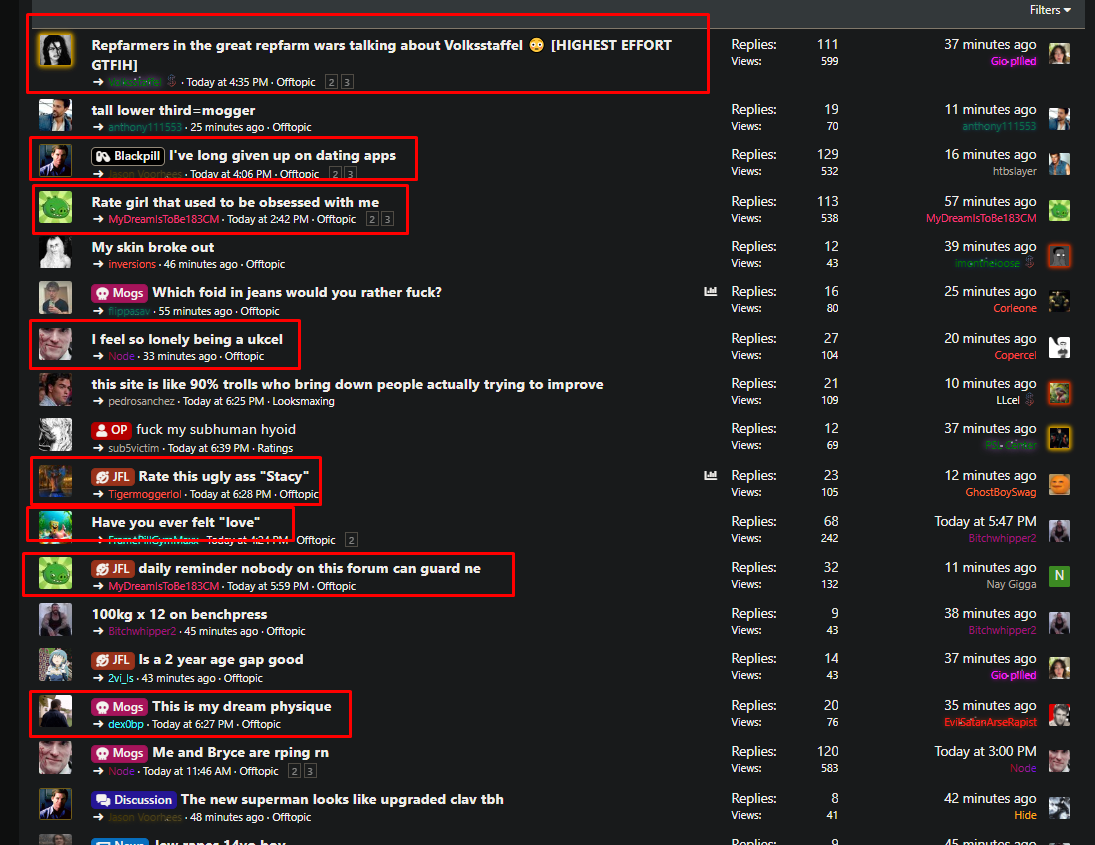
Task: Click the poll icon on 'Rate this ugly ass Stacy' row
Action: [x=710, y=476]
